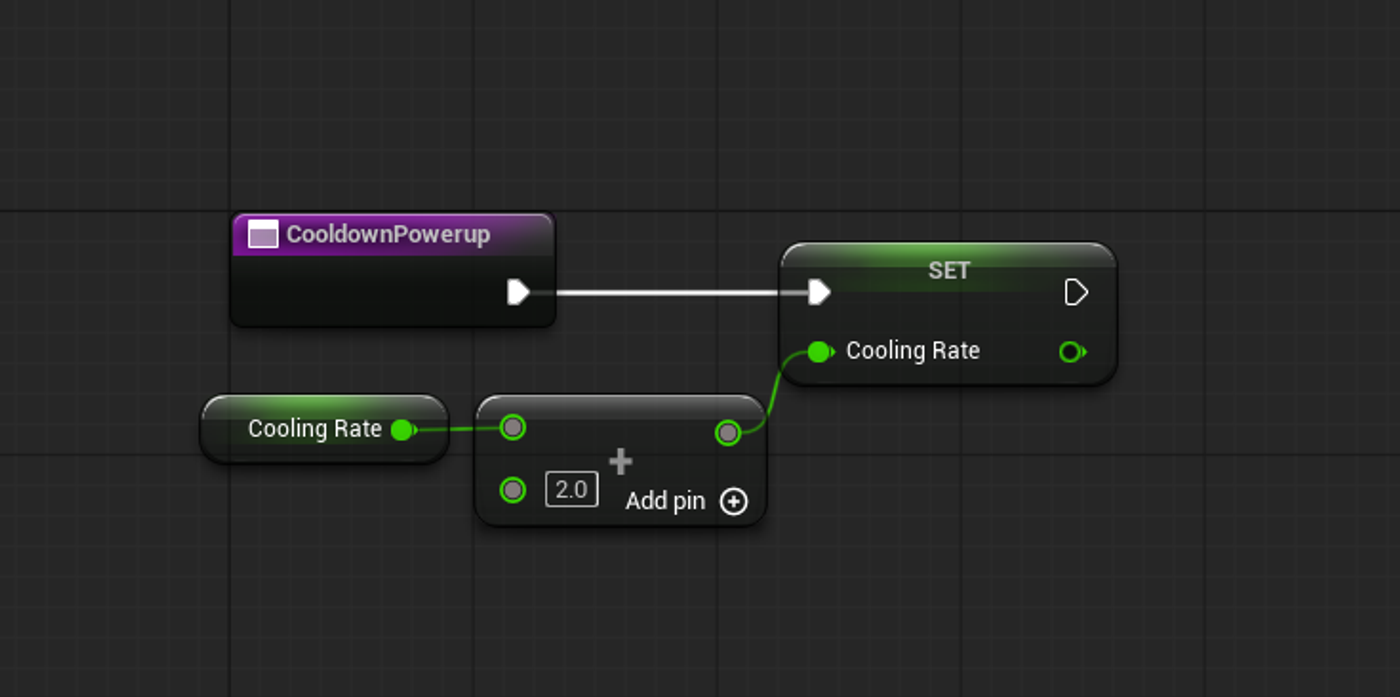Select the Cooling Rate getter node label

point(315,429)
